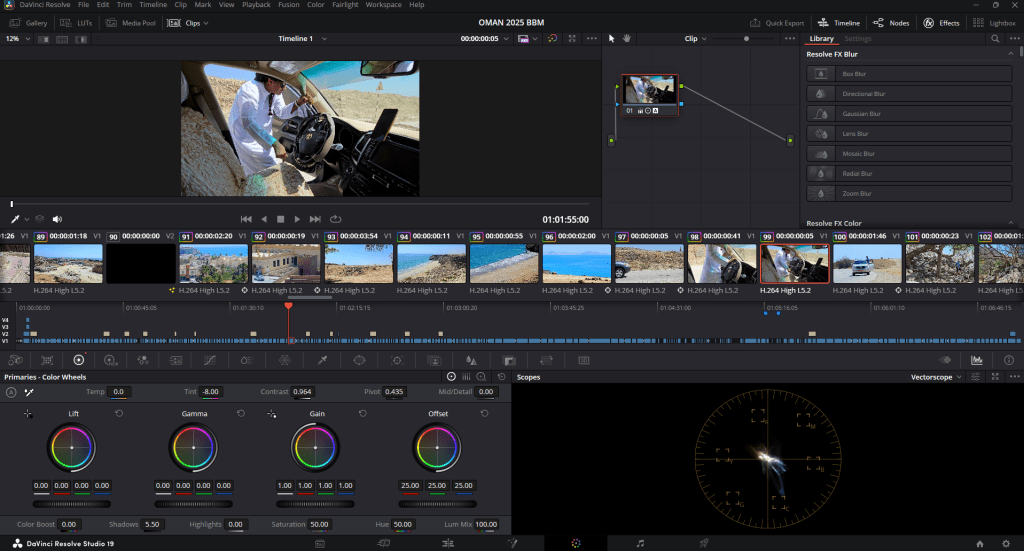Select the Color Wheels palette icon
Image resolution: width=1024 pixels, height=551 pixels.
[x=79, y=360]
